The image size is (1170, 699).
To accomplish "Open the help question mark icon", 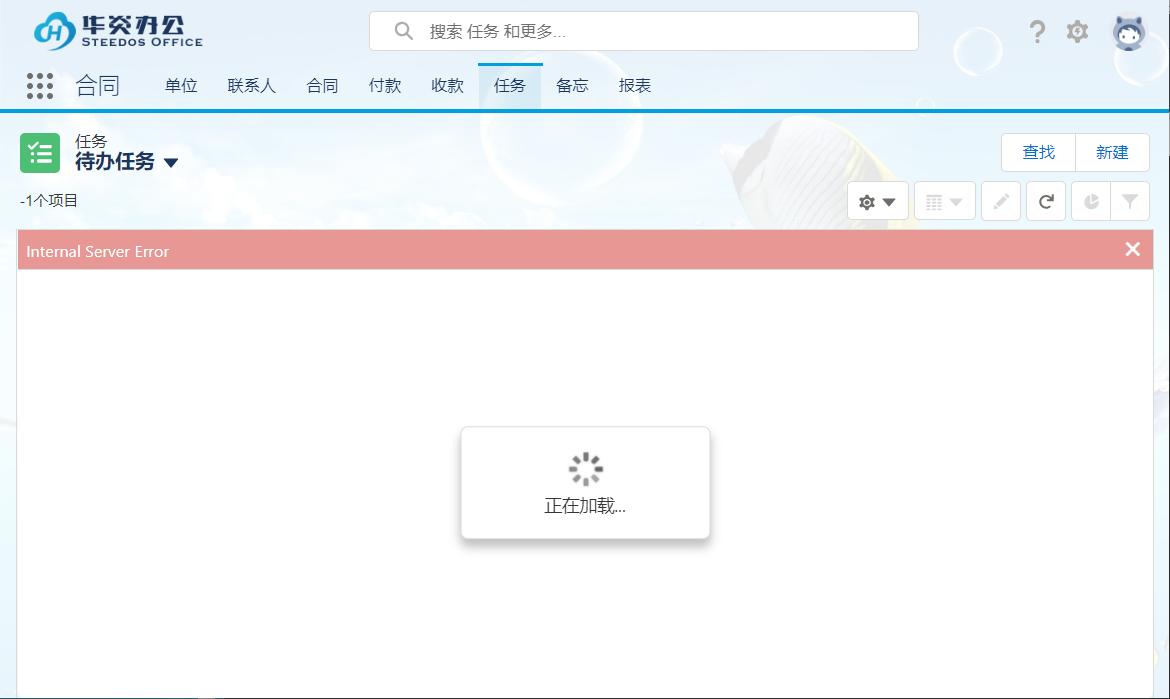I will tap(1036, 31).
